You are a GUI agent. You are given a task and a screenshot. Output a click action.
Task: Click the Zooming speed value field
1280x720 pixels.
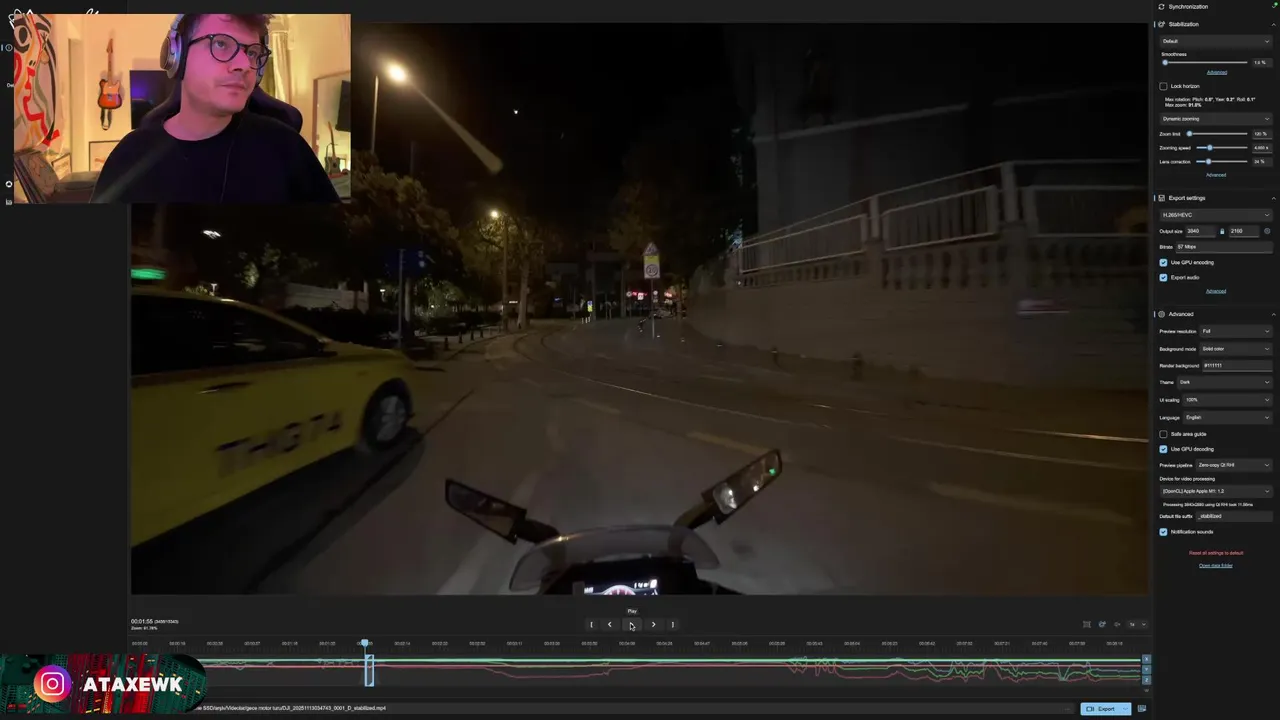pyautogui.click(x=1260, y=148)
